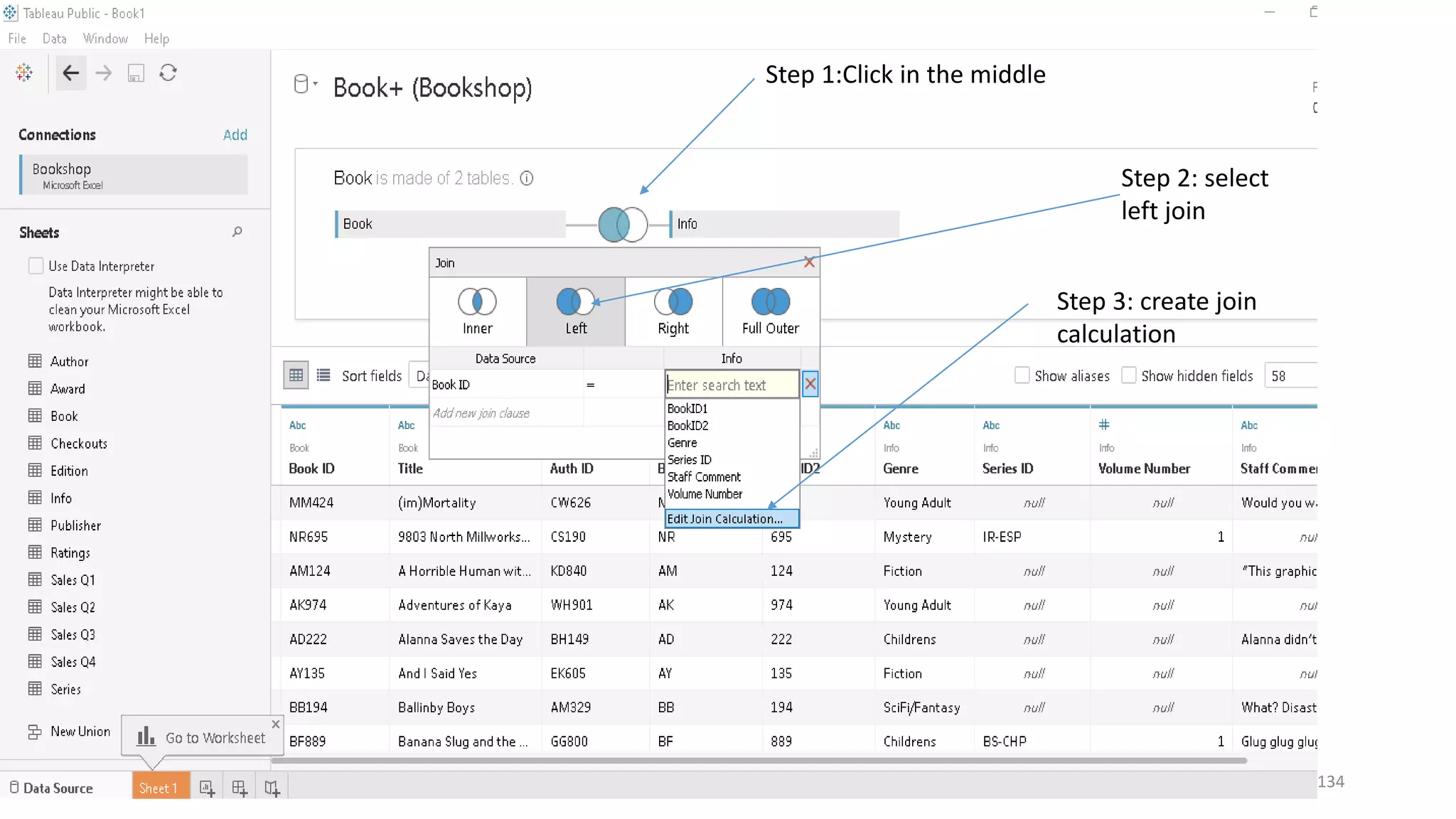Select the Author sheet

[x=69, y=361]
